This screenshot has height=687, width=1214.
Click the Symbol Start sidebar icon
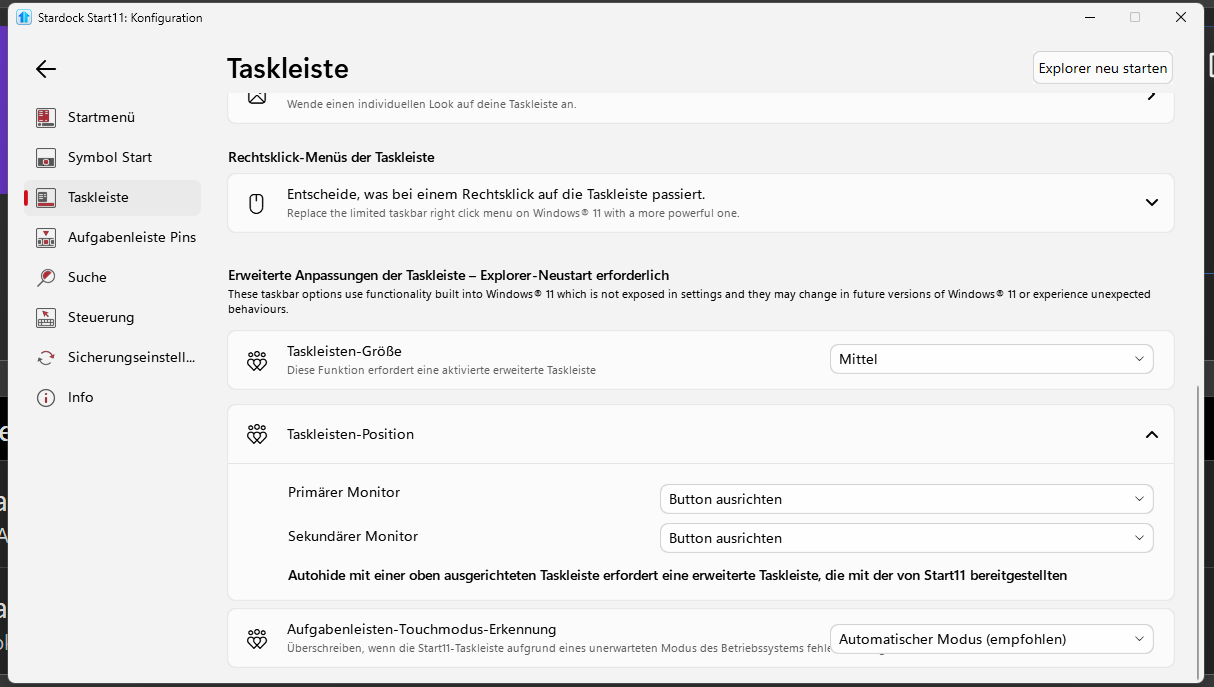(46, 158)
